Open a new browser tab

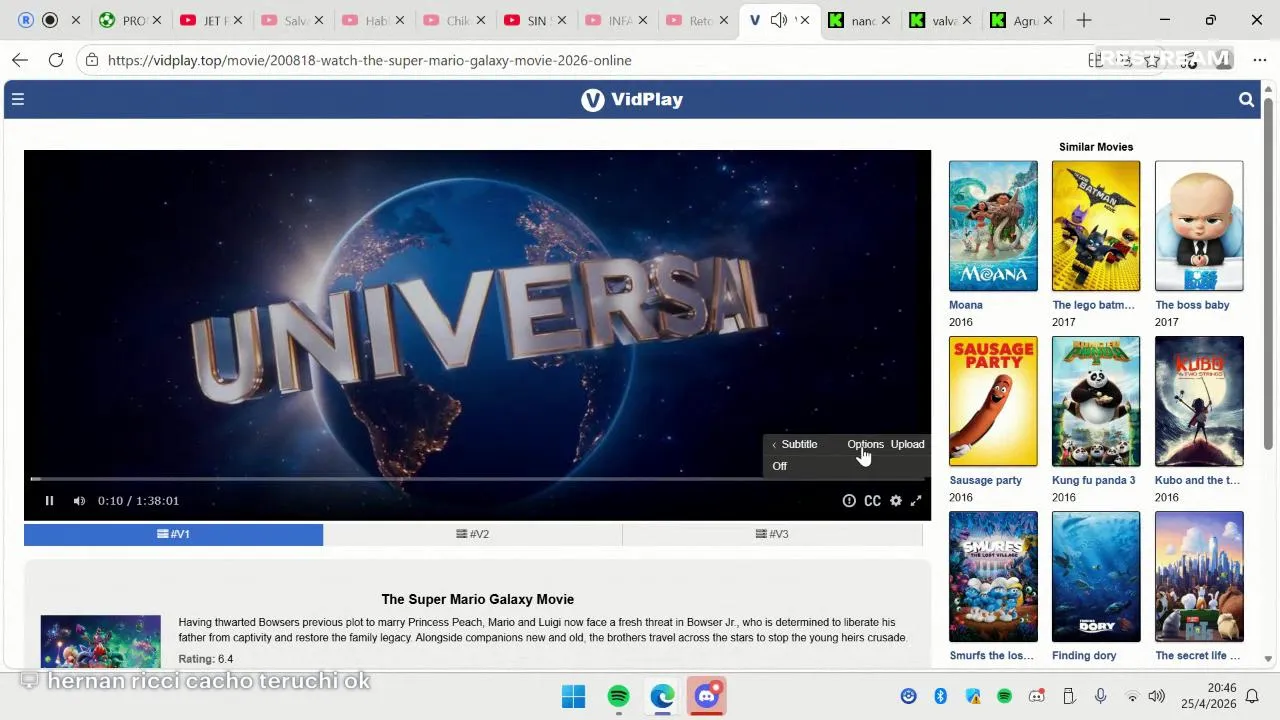1084,20
